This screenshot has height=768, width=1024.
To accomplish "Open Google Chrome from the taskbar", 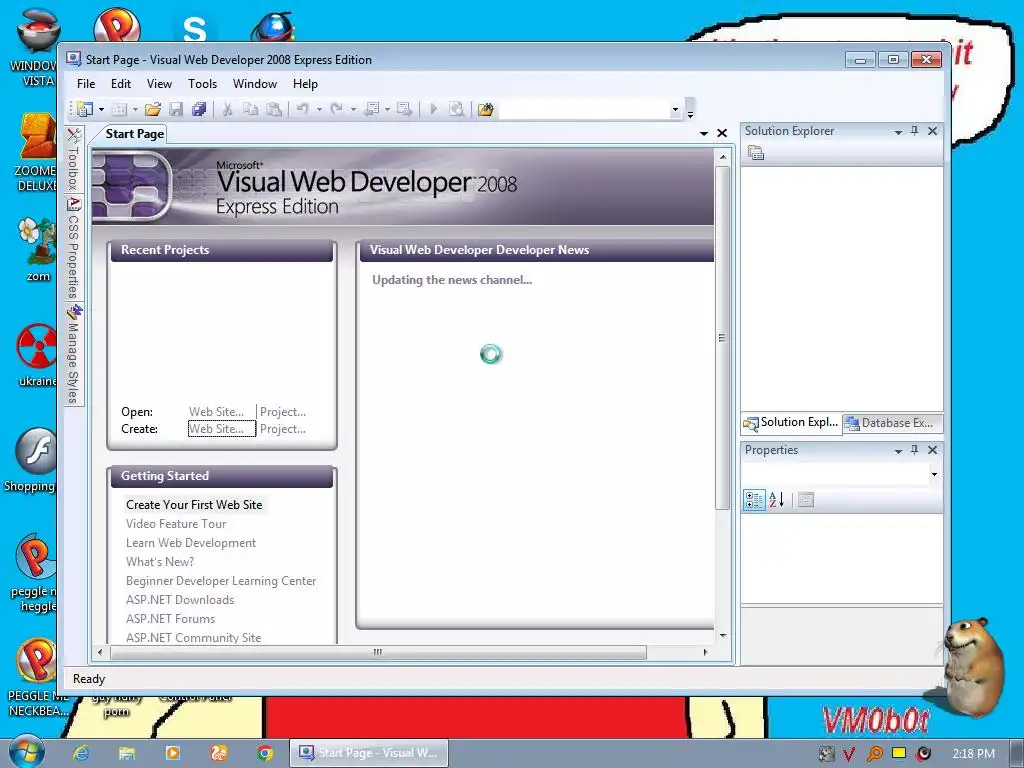I will [x=264, y=753].
